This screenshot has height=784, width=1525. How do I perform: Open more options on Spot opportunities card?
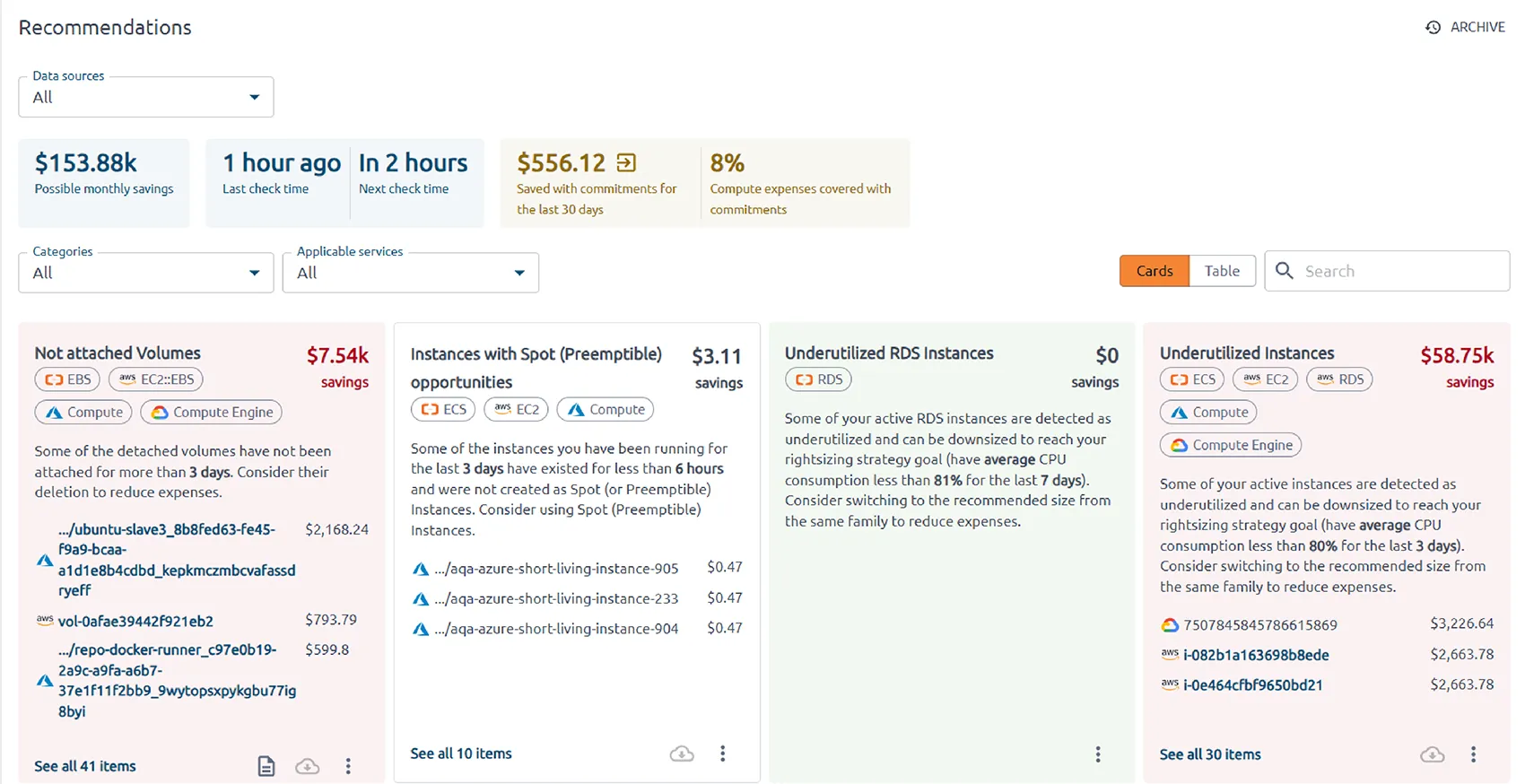[x=722, y=754]
